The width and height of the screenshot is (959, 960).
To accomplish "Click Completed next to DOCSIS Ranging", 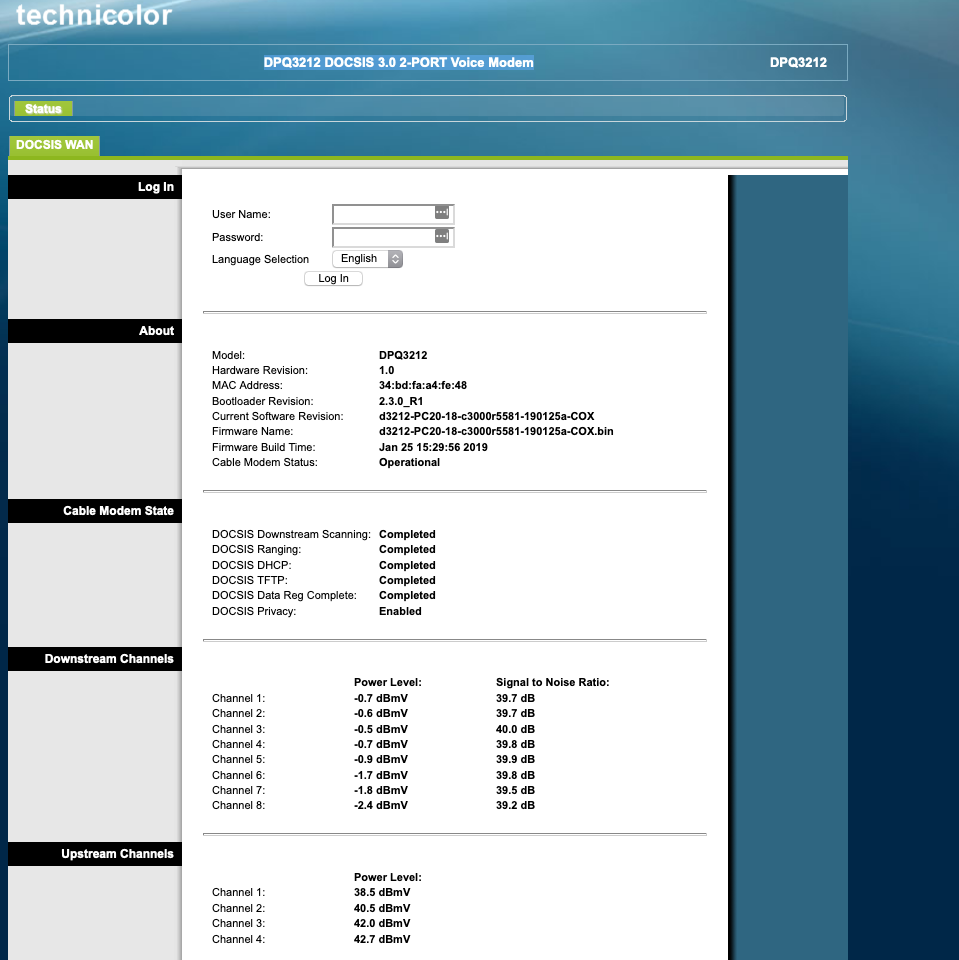I will click(407, 549).
